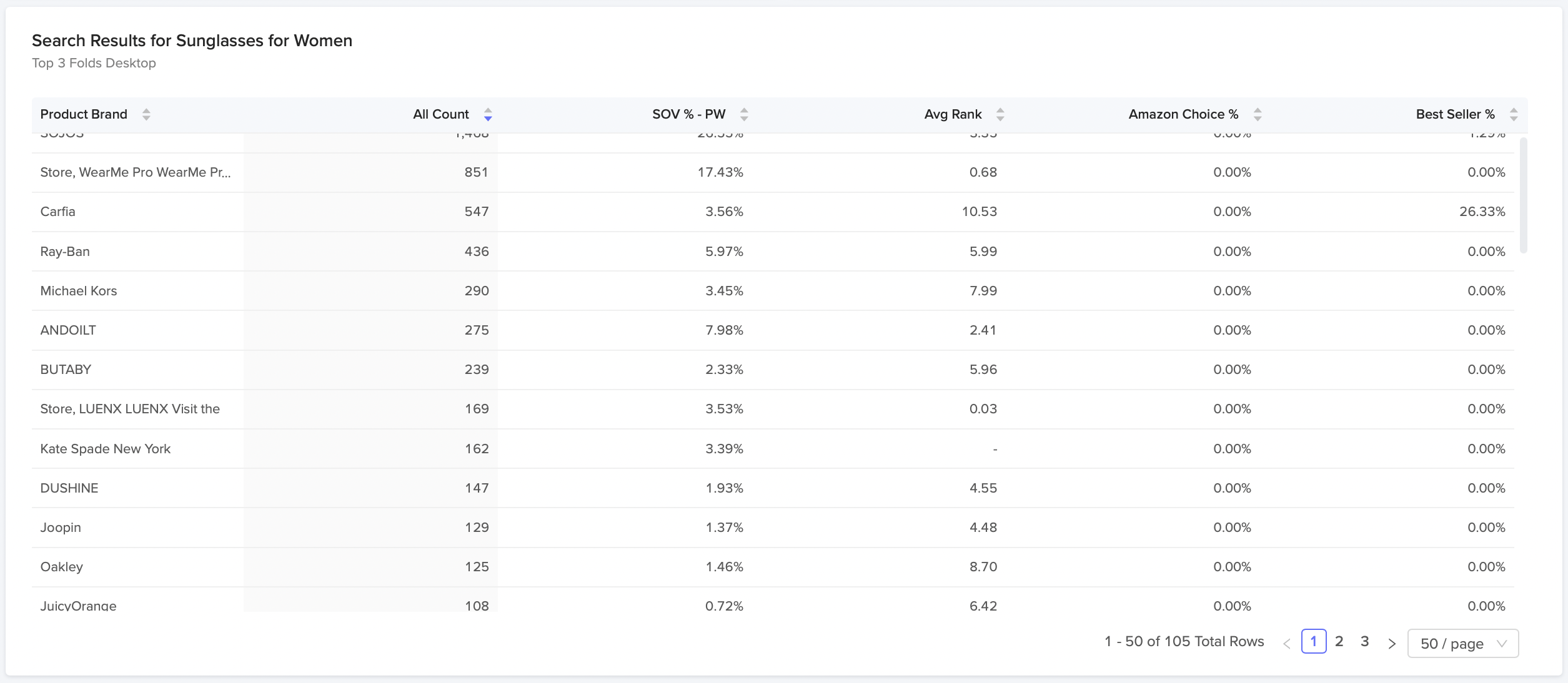
Task: Click Avg Rank value 6.42
Action: click(x=983, y=606)
